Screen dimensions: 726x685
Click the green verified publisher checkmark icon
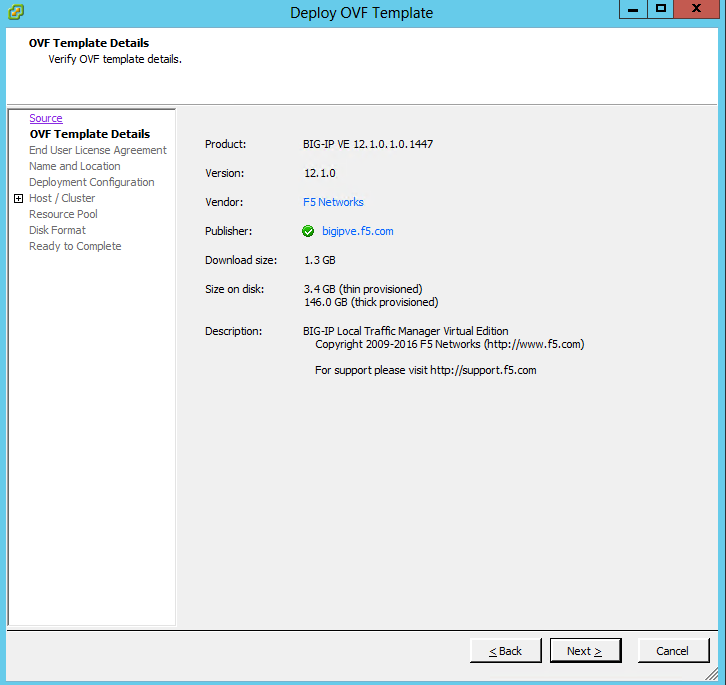[308, 231]
